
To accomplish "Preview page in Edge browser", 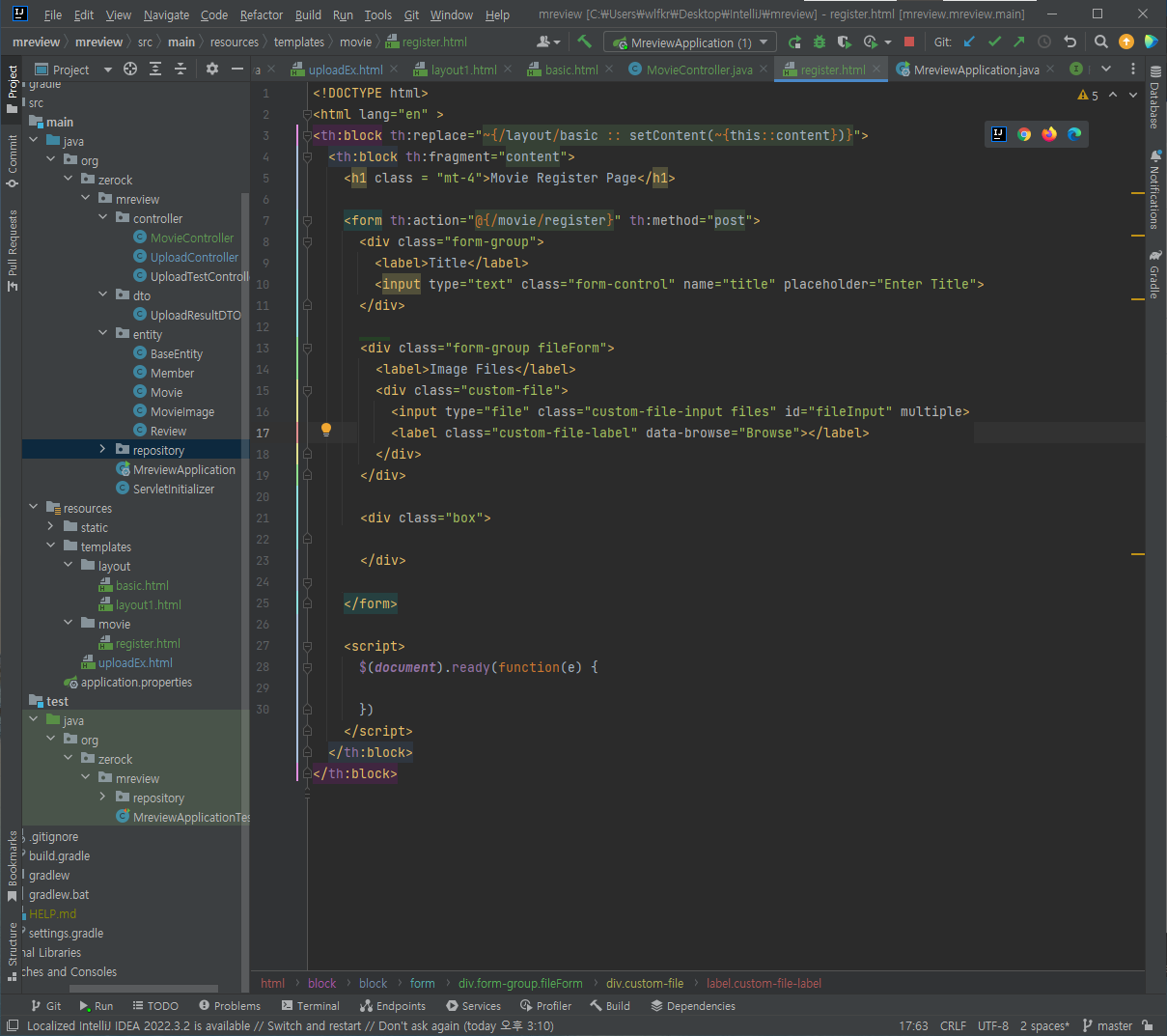I will coord(1074,134).
